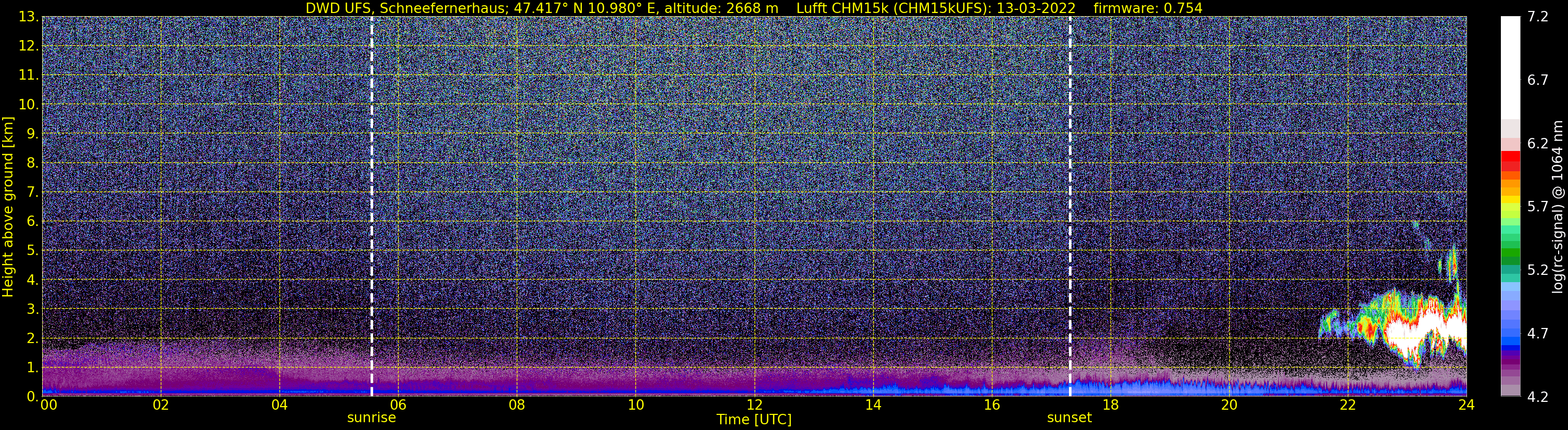
Task: Click the time axis tick label '24'
Action: (x=1467, y=406)
